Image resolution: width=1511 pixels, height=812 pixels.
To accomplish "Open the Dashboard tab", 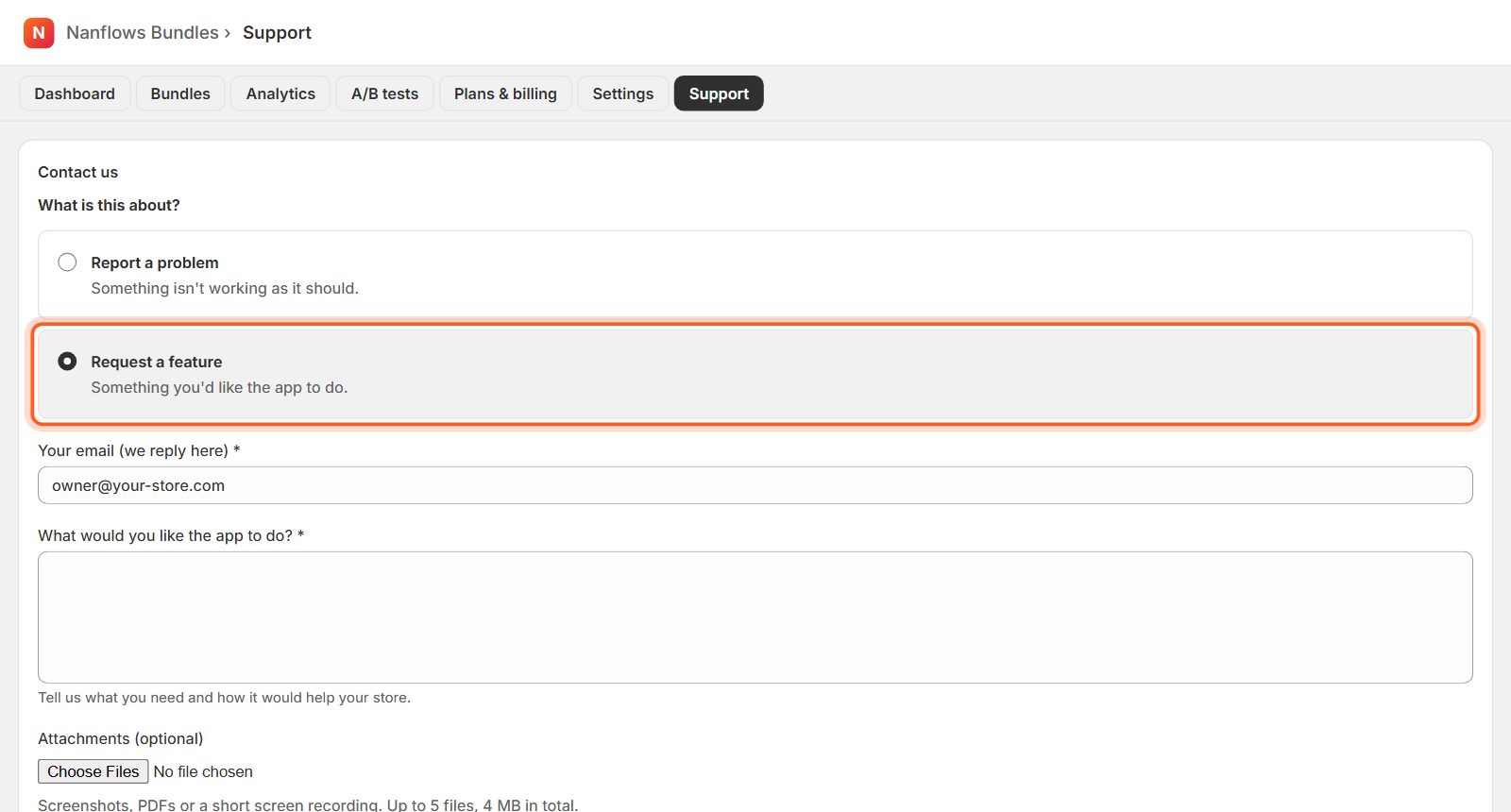I will 75,93.
